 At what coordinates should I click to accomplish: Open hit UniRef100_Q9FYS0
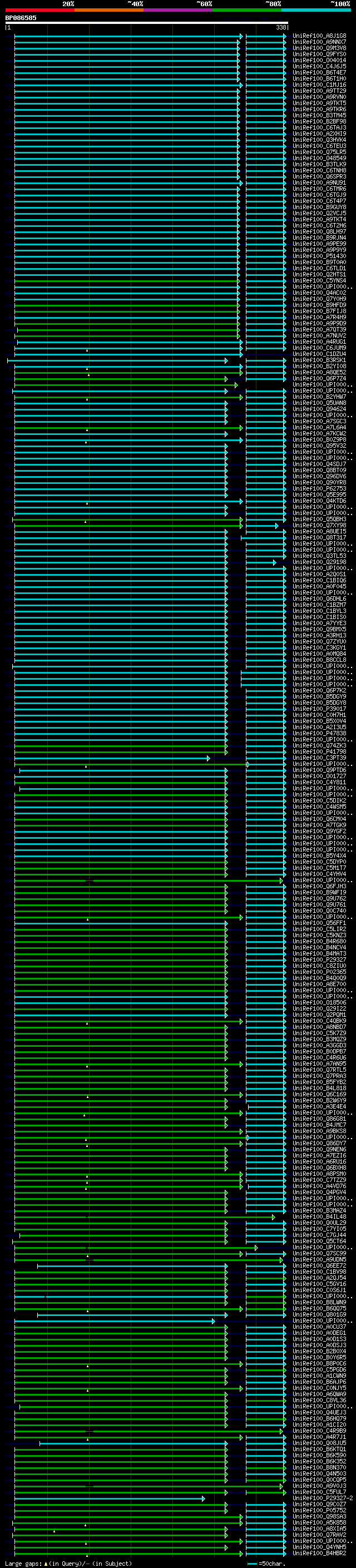[x=319, y=54]
